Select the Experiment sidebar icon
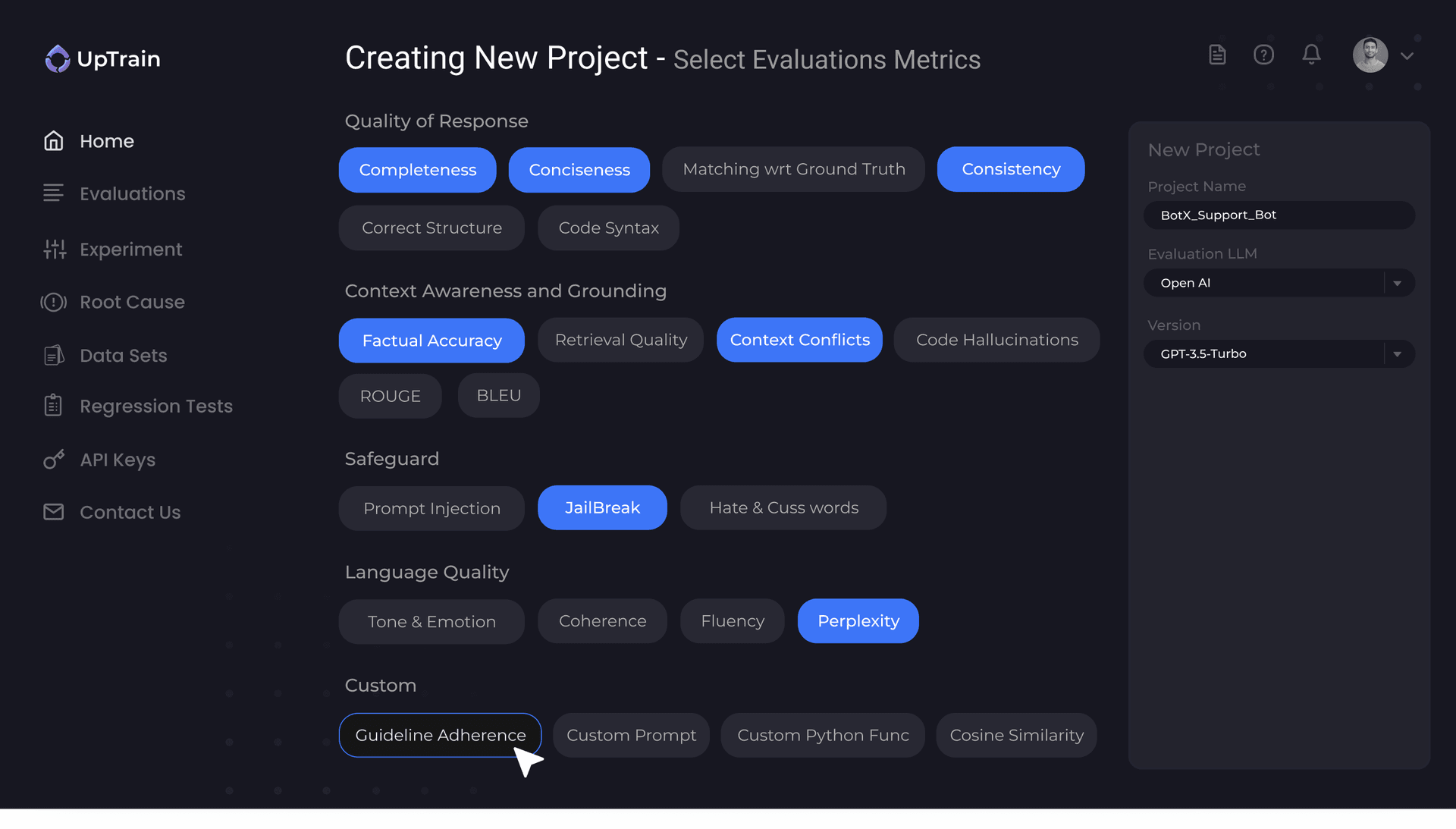This screenshot has width=1456, height=829. pos(54,249)
